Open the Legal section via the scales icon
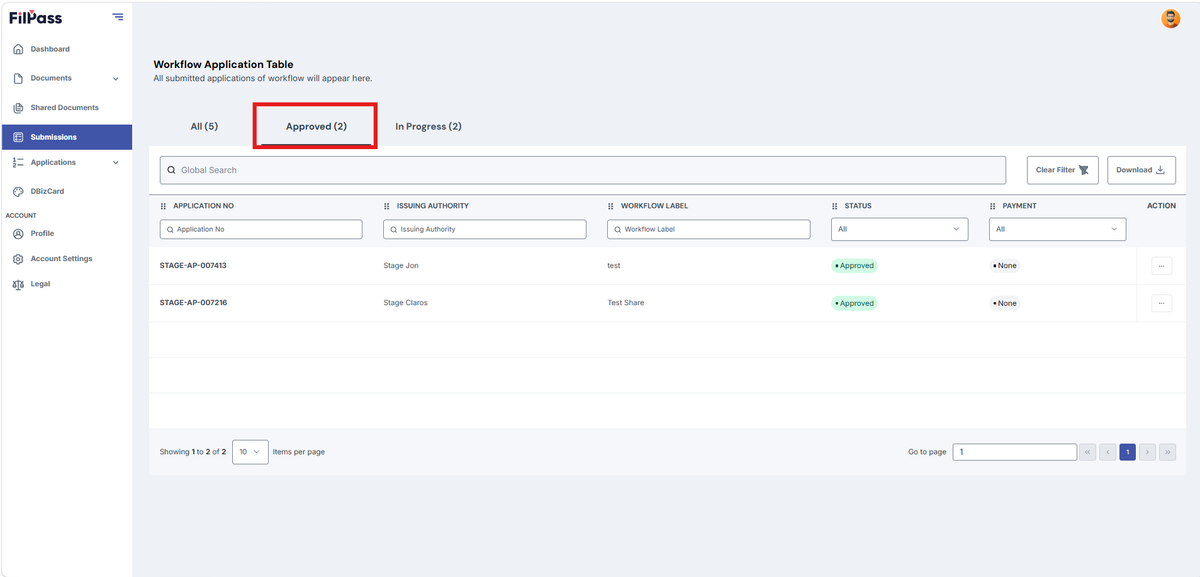 click(x=18, y=284)
